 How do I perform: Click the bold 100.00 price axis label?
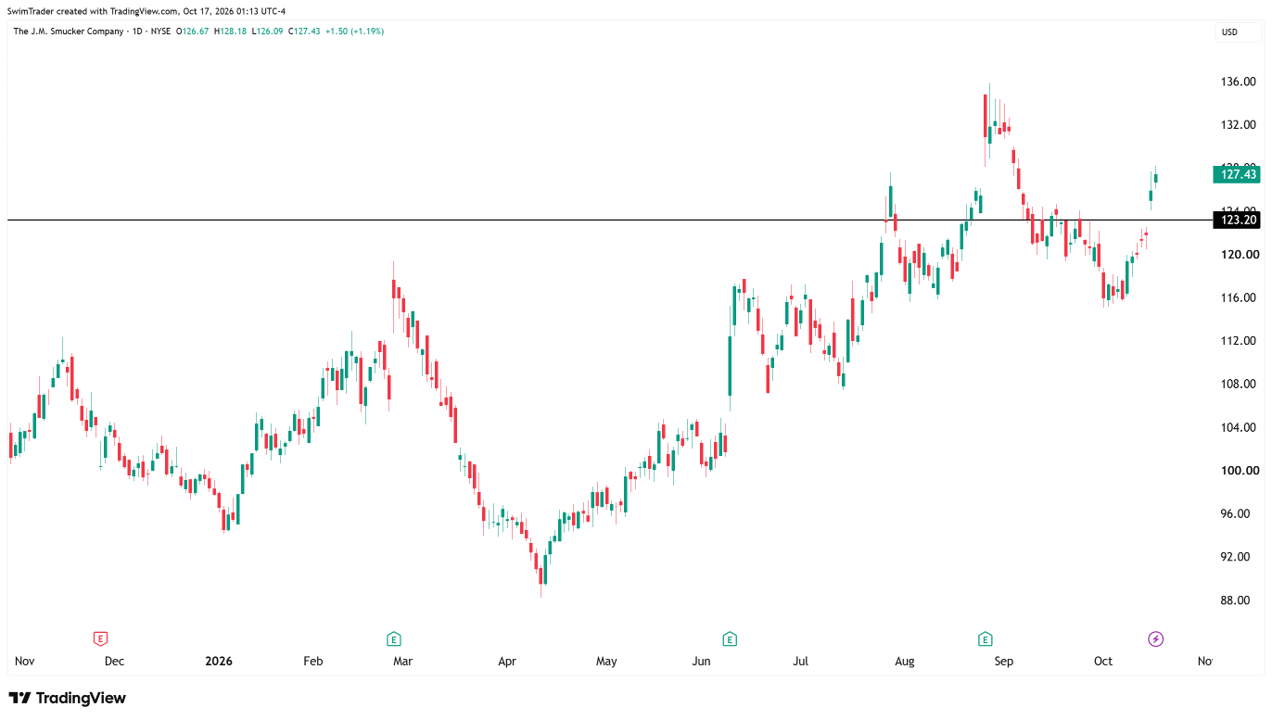1239,471
